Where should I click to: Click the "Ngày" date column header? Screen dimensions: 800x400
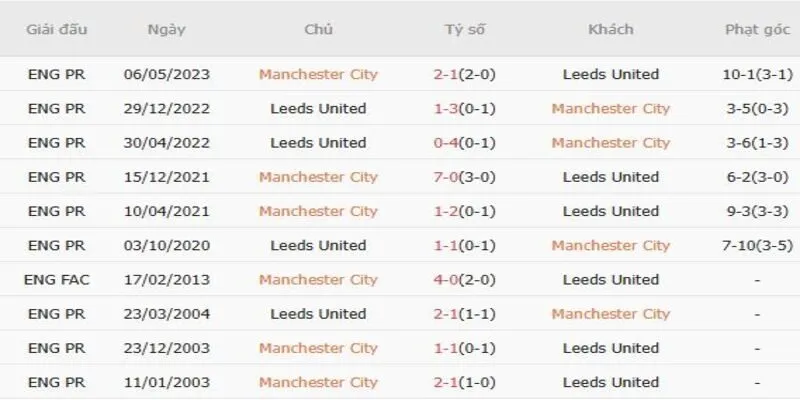coord(165,29)
